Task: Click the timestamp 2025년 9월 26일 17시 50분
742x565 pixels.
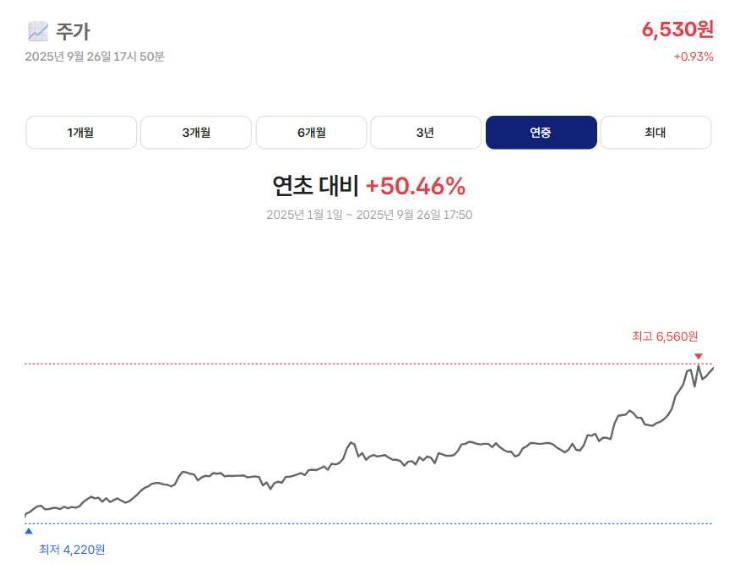Action: coord(95,57)
